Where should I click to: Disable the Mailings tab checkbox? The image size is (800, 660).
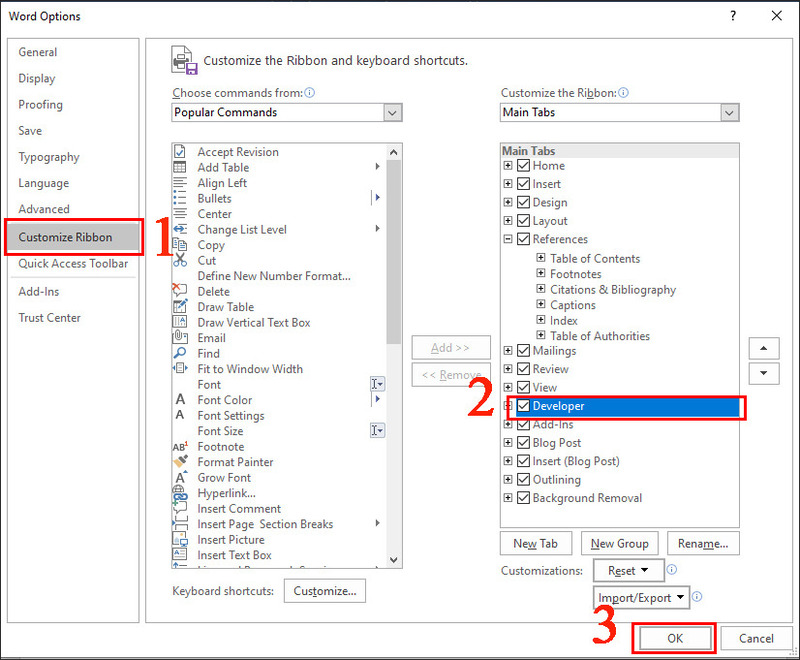coord(524,351)
